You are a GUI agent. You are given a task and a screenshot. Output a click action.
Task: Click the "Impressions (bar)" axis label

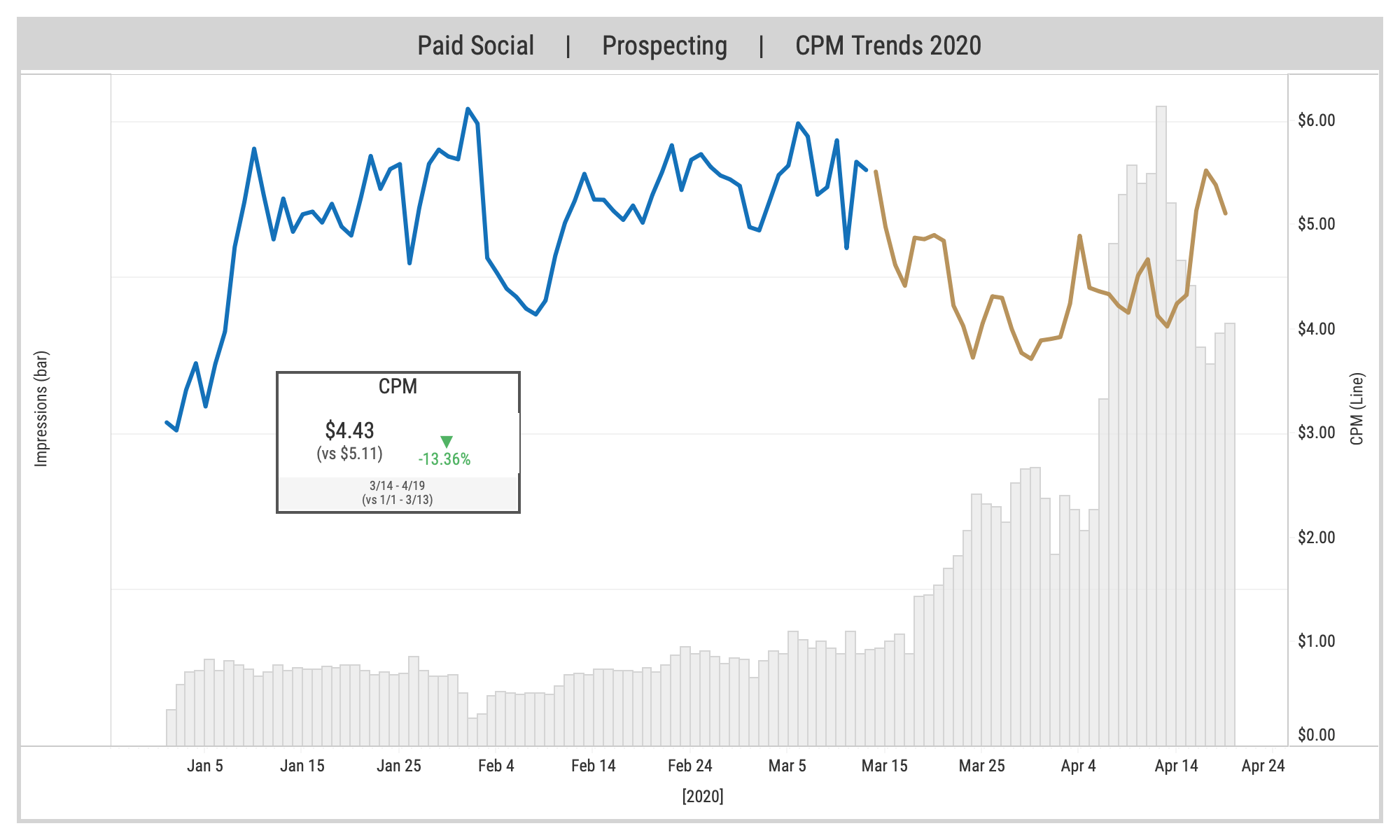coord(41,409)
